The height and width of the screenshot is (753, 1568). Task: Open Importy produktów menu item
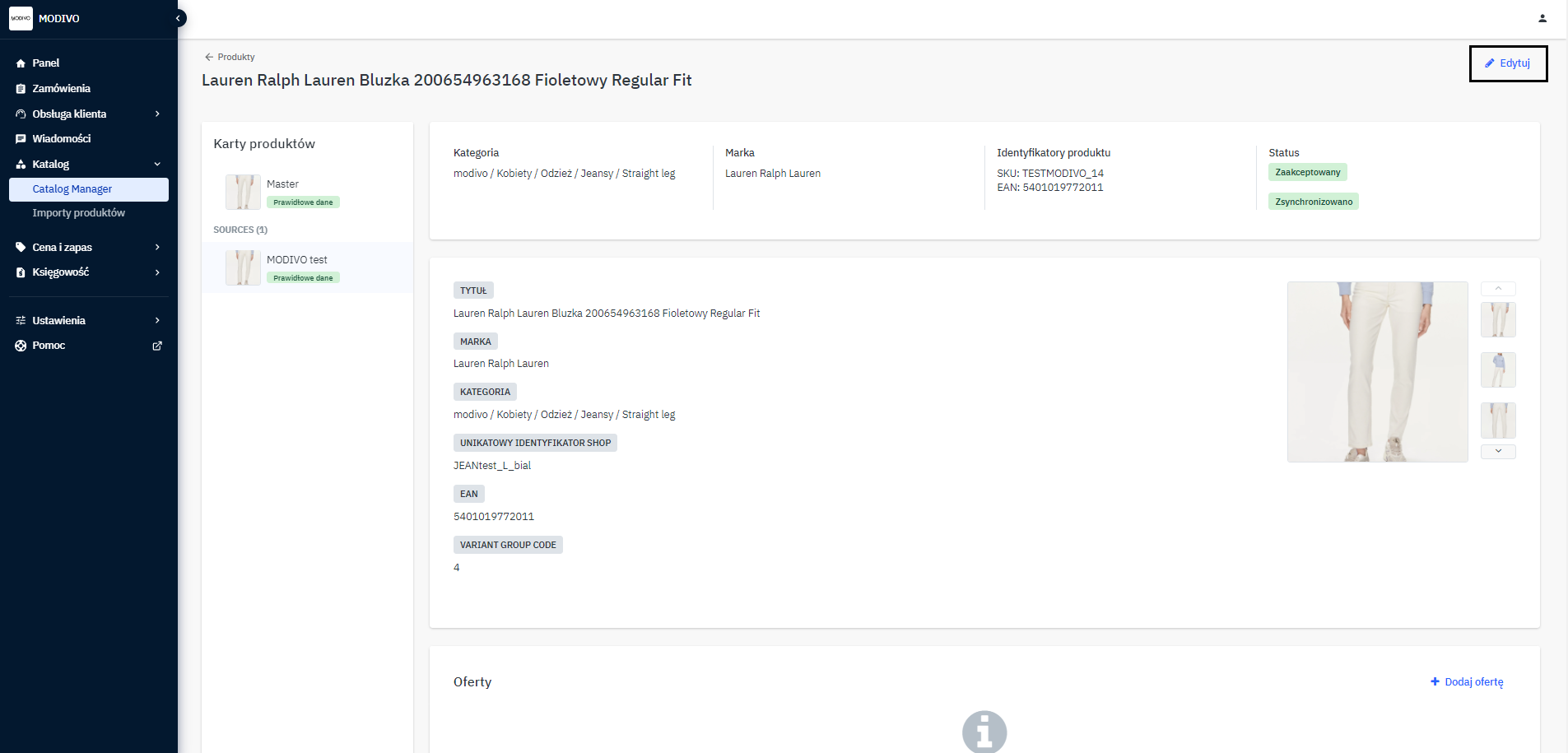pyautogui.click(x=79, y=213)
